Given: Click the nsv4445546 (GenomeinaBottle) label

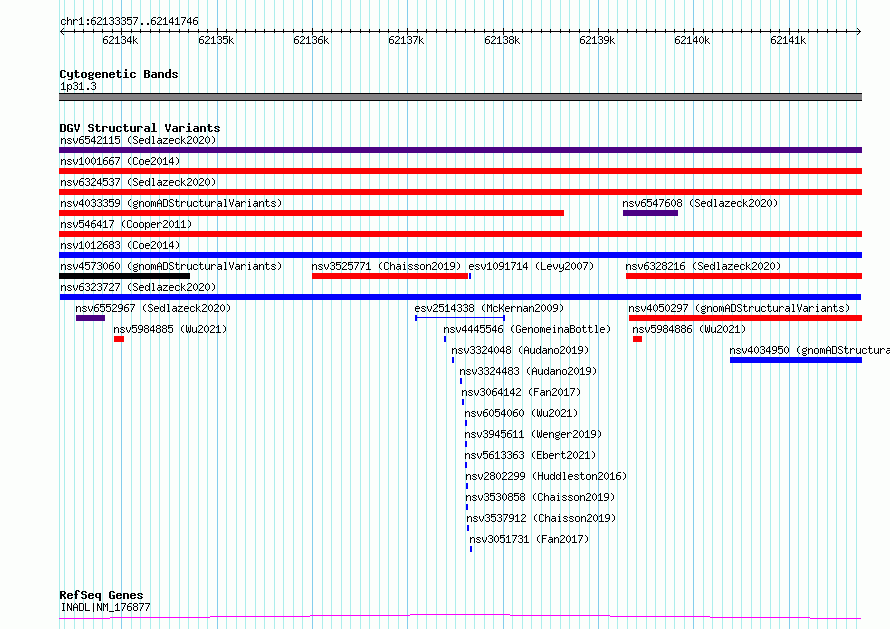Looking at the screenshot, I should 527,329.
